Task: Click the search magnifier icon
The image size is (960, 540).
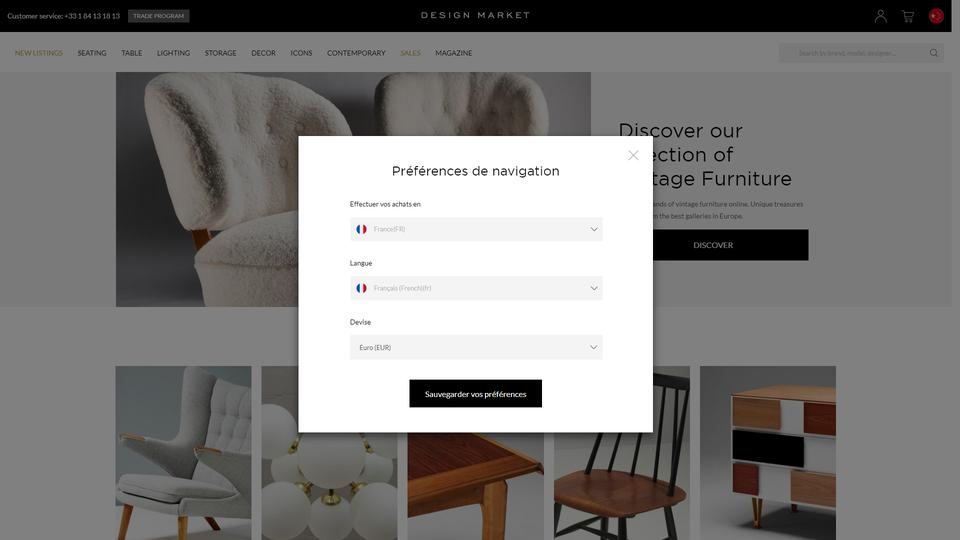Action: (934, 53)
